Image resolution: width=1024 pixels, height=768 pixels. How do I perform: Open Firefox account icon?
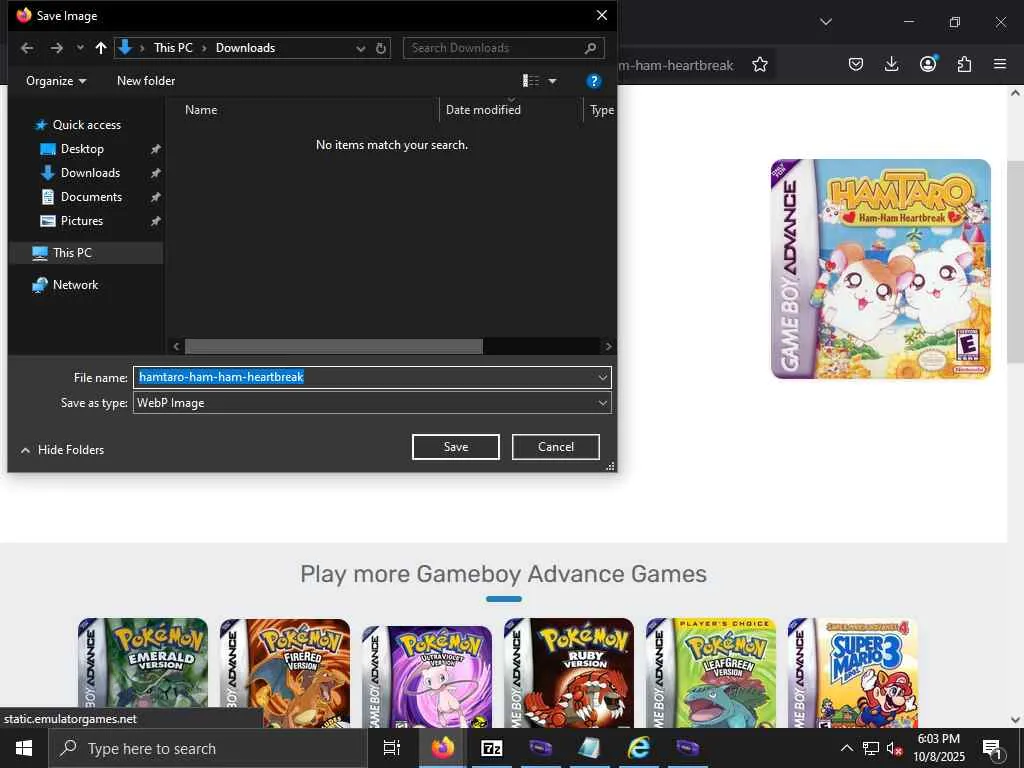928,63
